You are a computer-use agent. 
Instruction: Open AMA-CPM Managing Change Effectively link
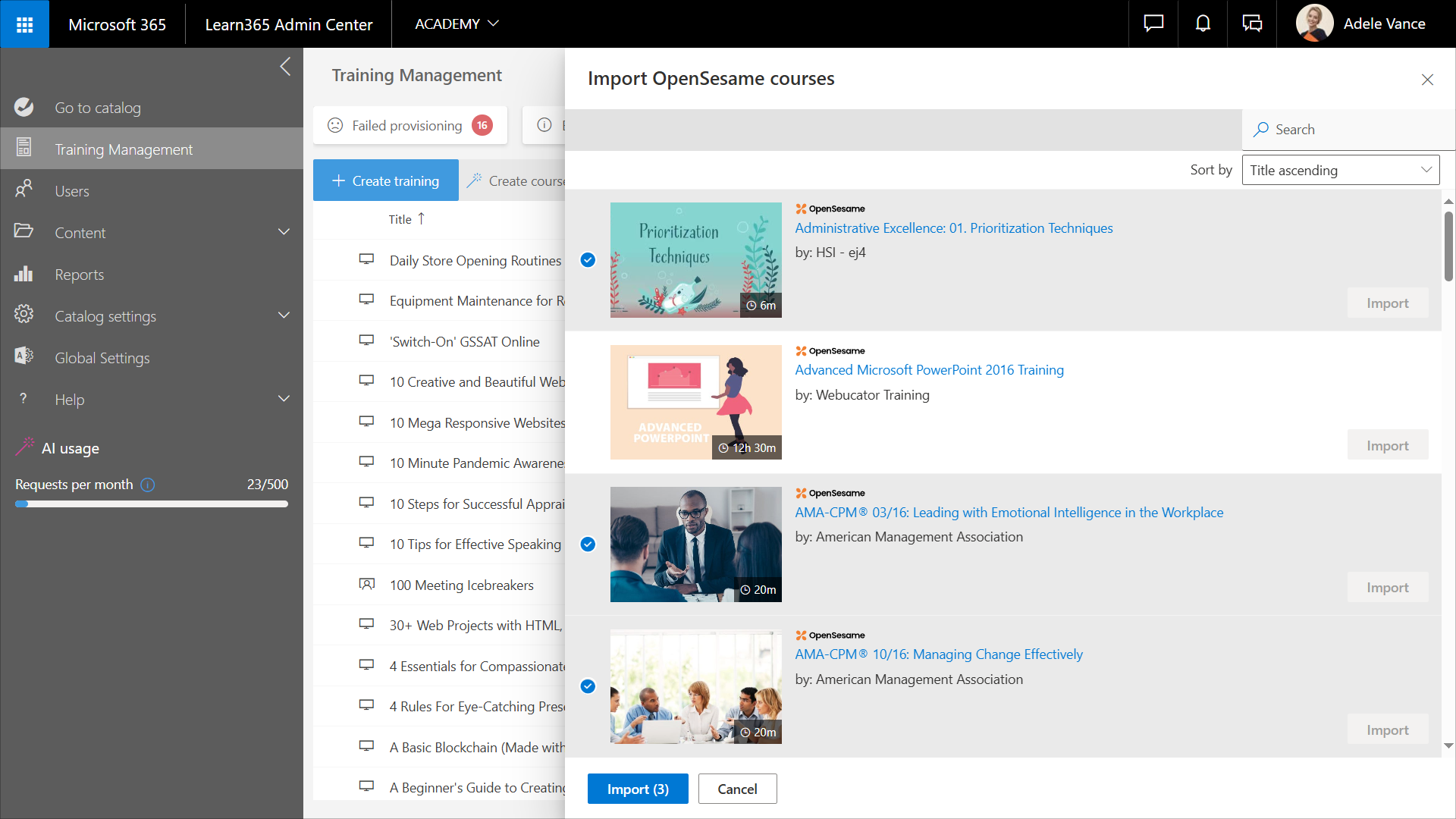tap(939, 654)
